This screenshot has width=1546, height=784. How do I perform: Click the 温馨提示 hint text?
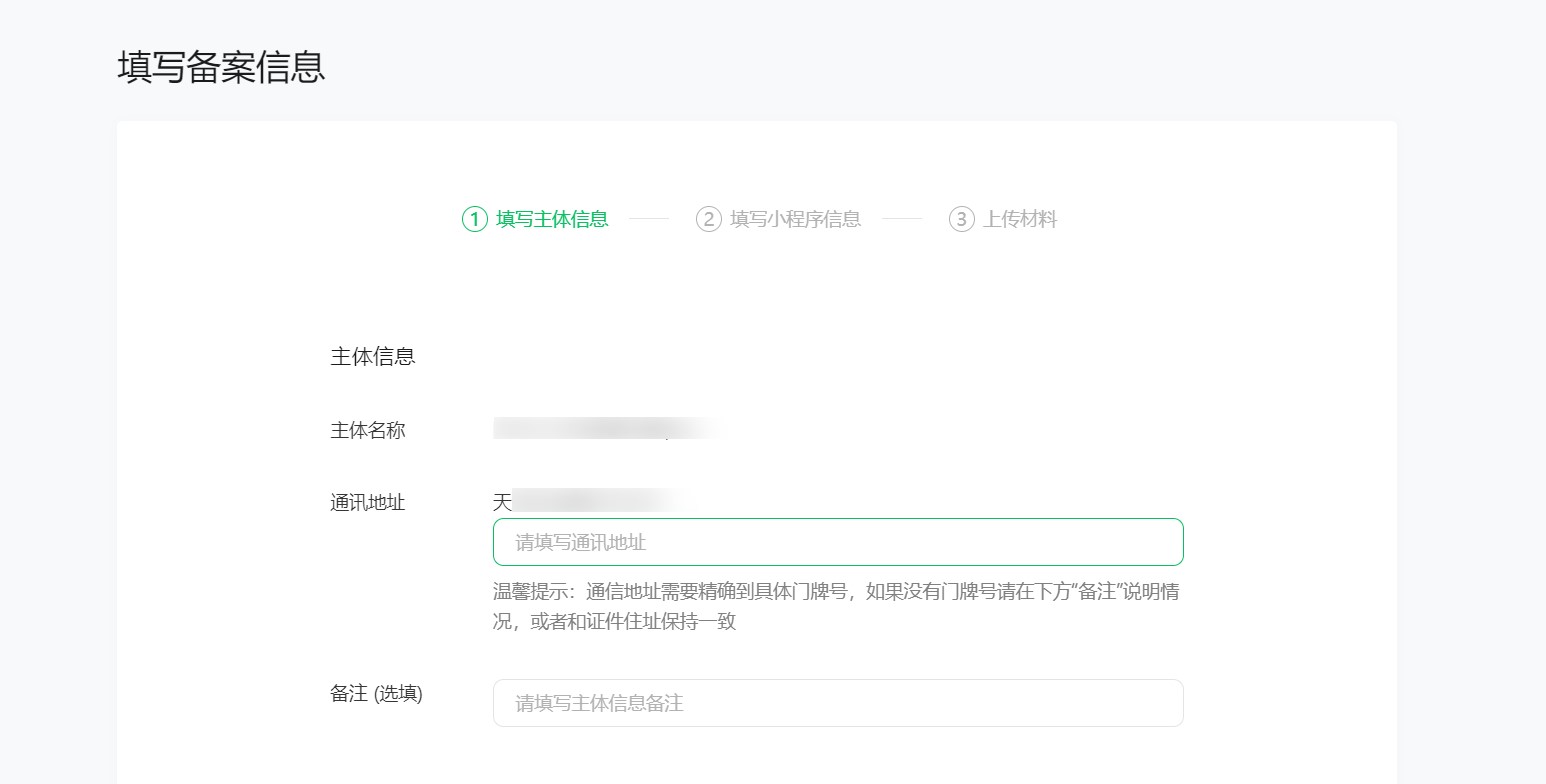[835, 592]
